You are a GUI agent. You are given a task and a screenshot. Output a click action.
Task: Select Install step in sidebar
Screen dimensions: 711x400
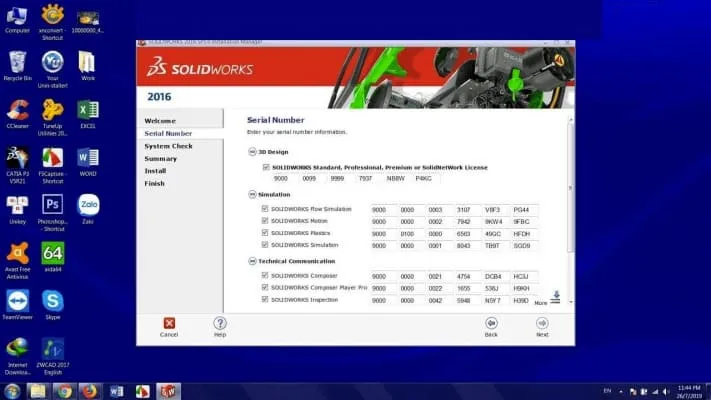point(155,171)
